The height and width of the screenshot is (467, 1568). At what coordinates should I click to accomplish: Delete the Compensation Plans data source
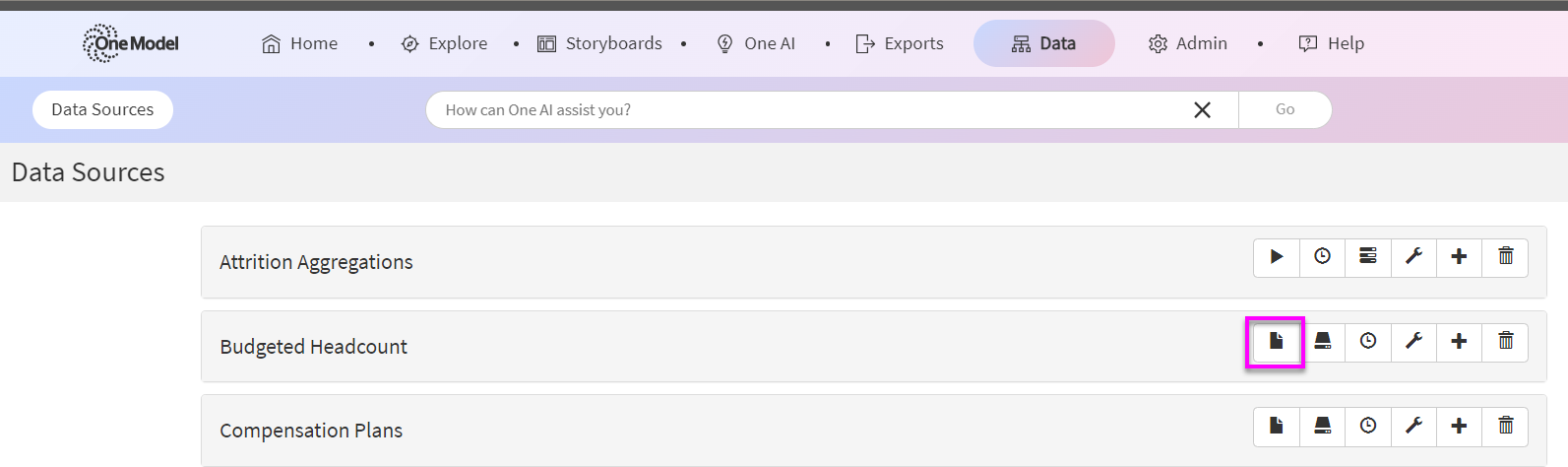click(1505, 426)
